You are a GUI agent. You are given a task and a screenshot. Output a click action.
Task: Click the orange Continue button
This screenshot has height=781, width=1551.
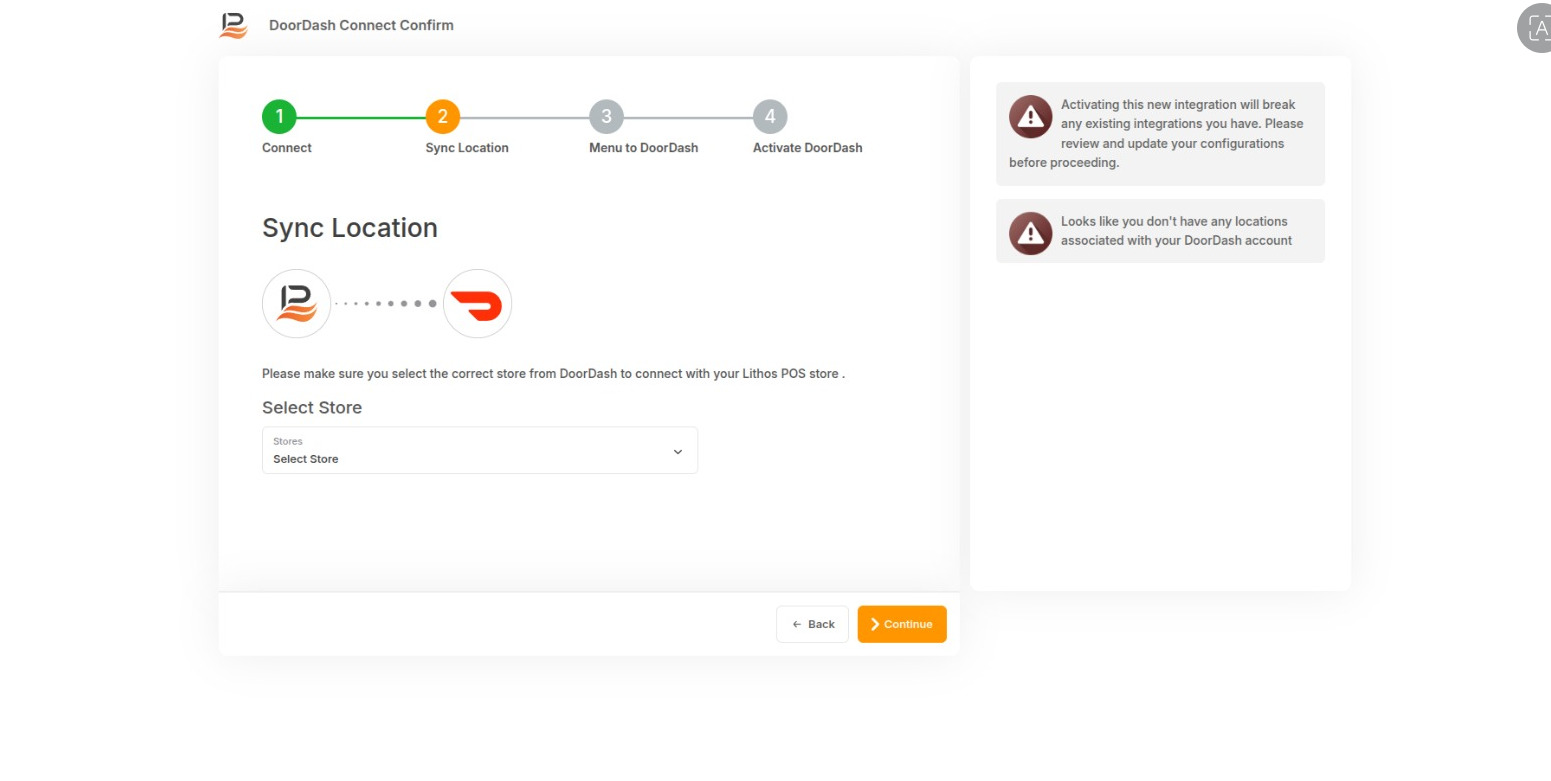[x=902, y=624]
